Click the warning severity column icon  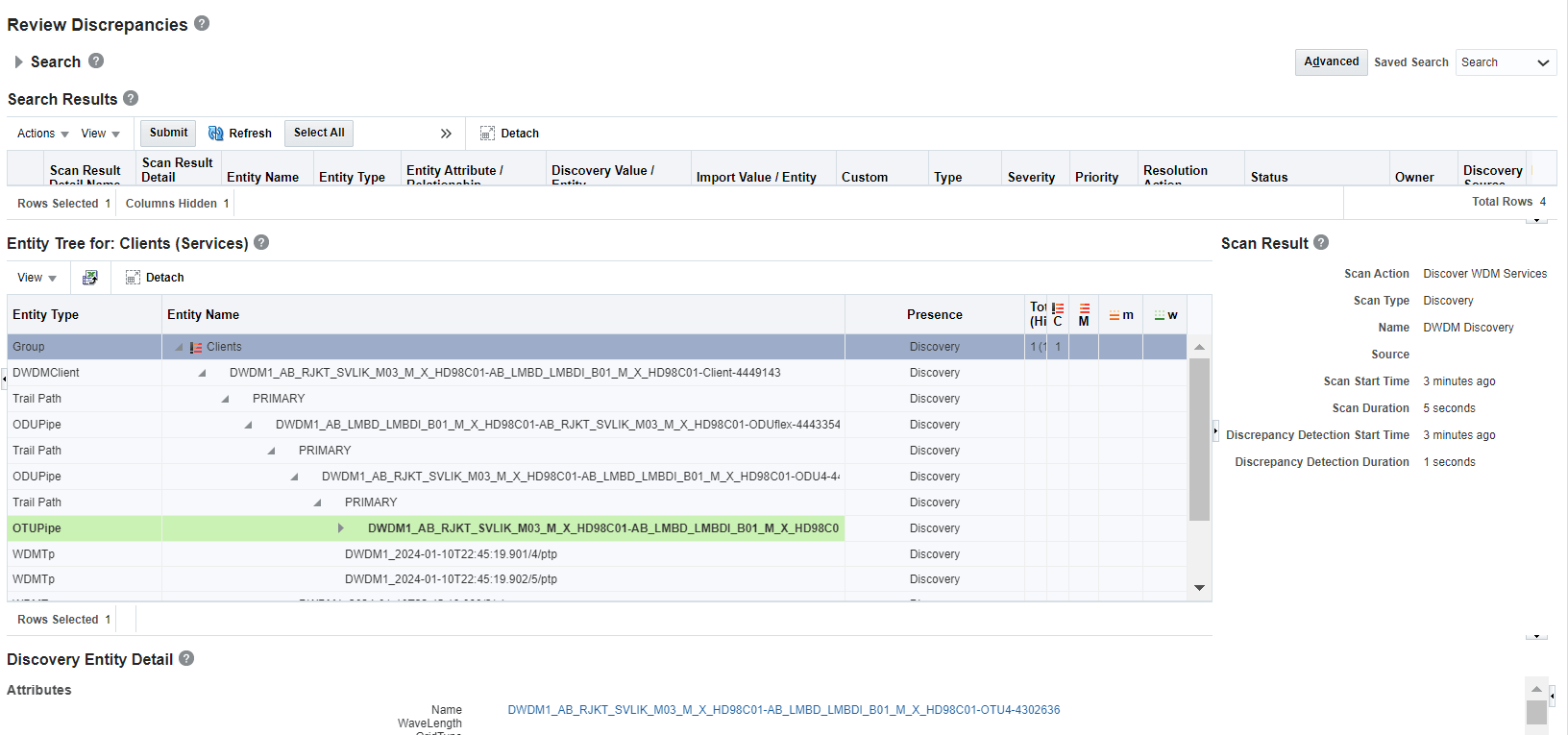1160,315
